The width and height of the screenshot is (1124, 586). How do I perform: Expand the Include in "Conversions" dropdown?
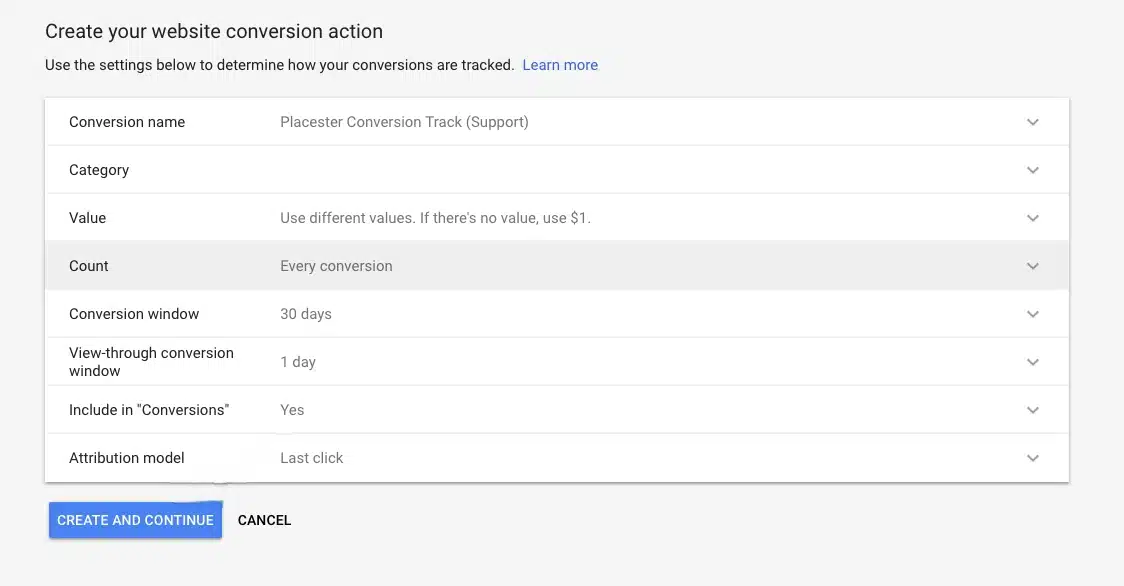1033,409
